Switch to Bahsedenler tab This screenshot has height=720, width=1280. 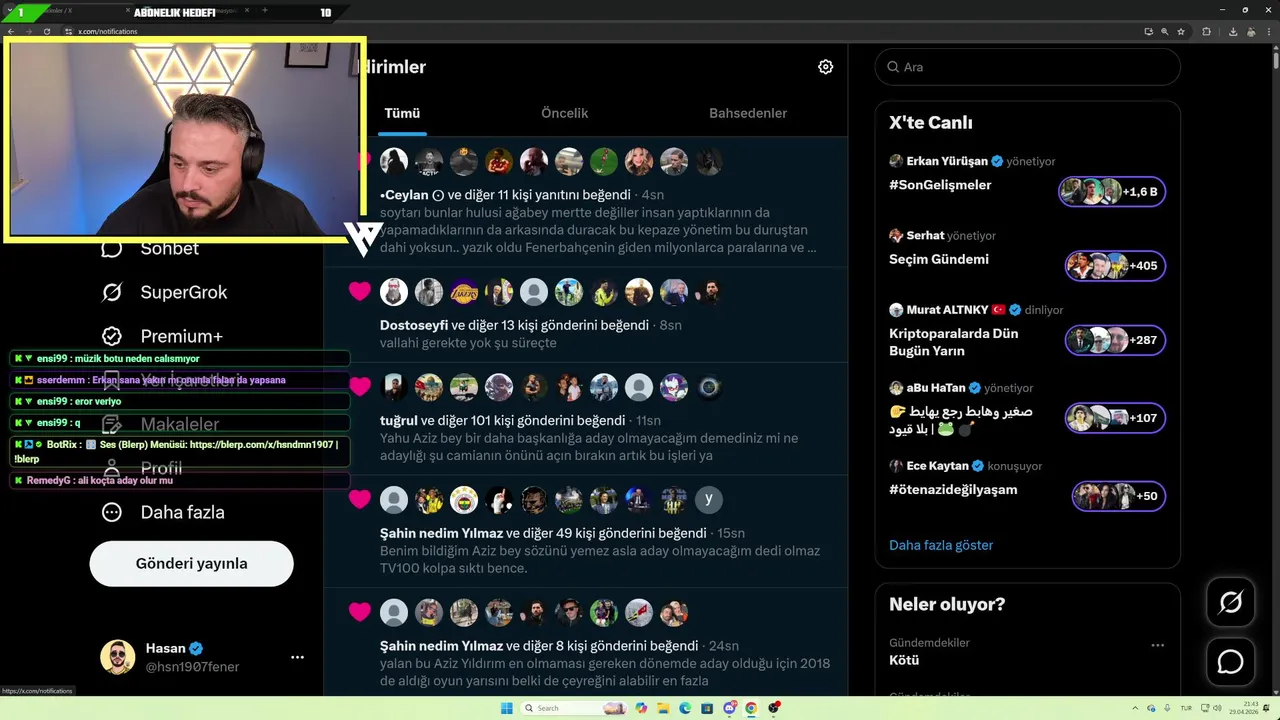748,113
